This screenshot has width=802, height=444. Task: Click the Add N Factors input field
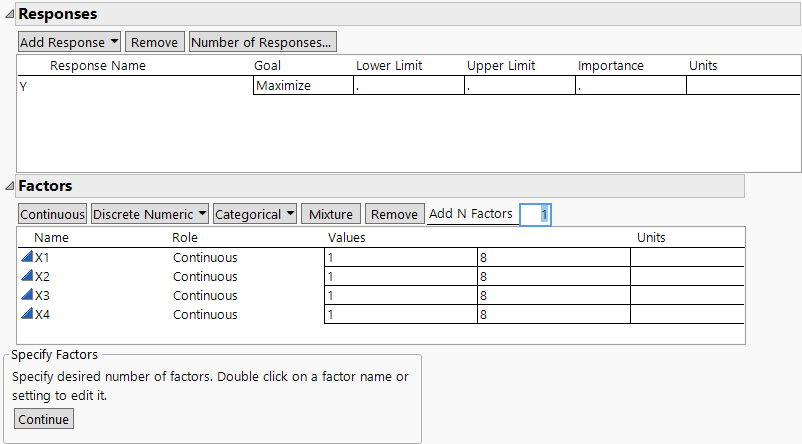pyautogui.click(x=535, y=214)
